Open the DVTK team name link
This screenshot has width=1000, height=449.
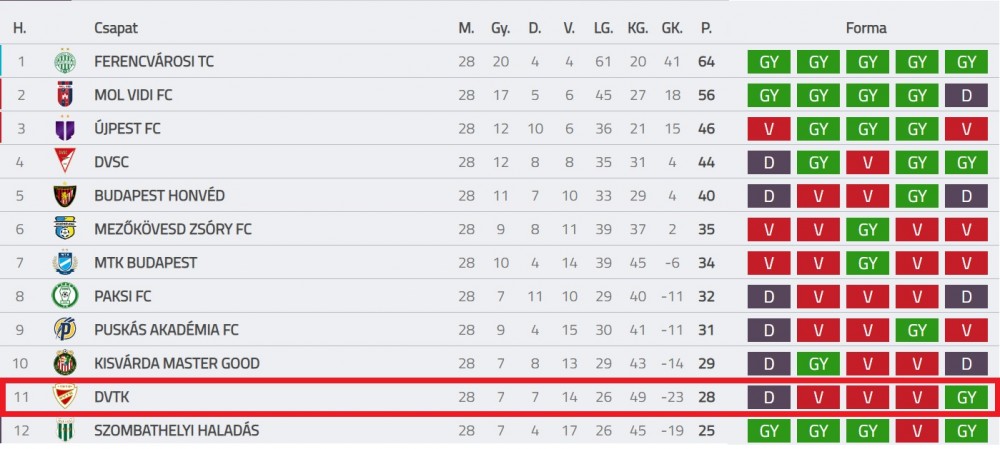click(x=112, y=397)
